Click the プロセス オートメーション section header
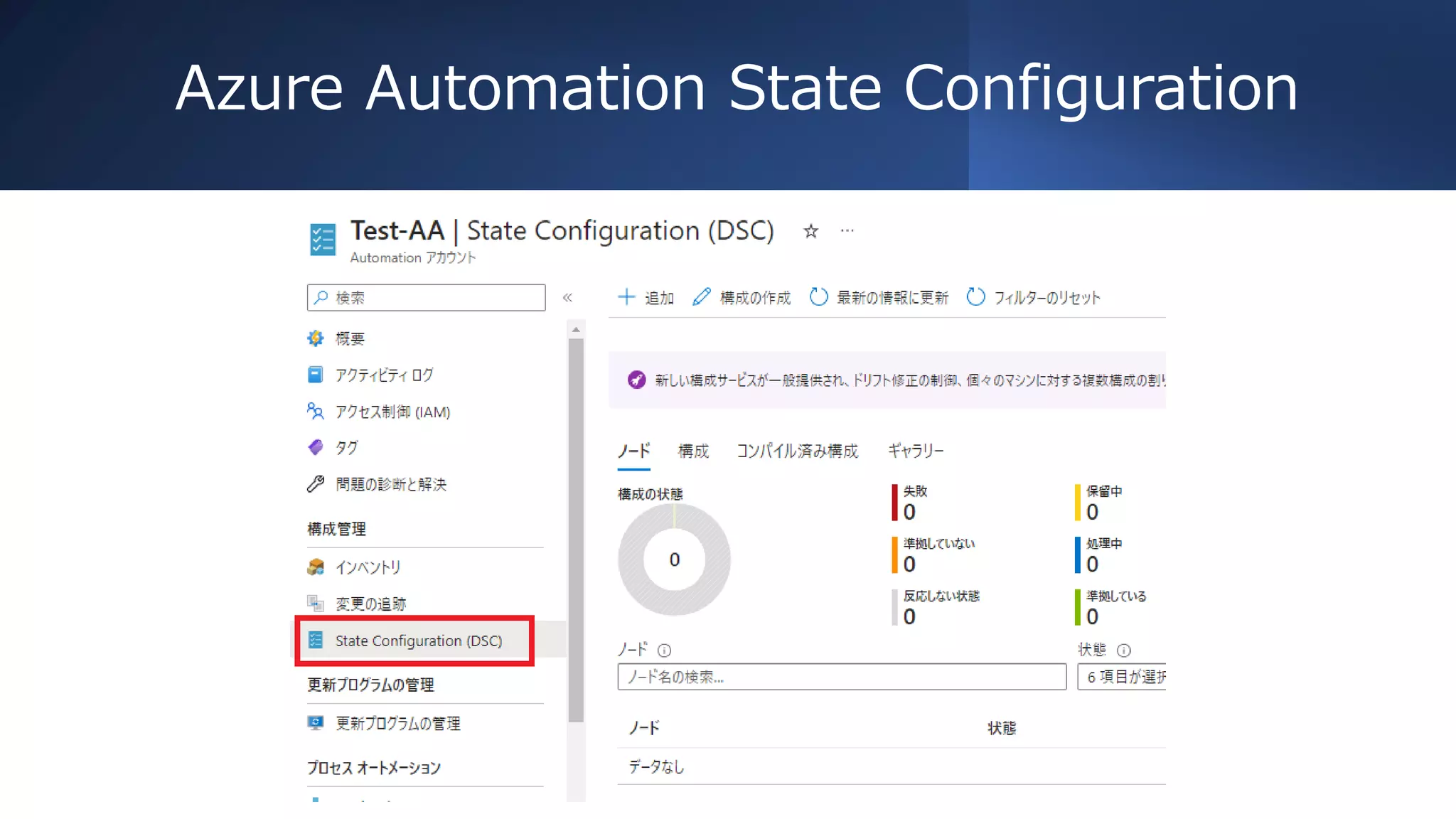This screenshot has width=1456, height=819. 374,768
